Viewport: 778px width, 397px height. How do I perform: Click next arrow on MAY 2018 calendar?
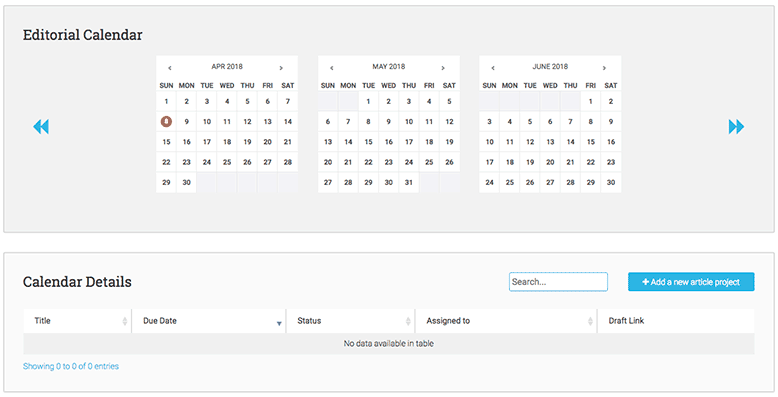443,68
